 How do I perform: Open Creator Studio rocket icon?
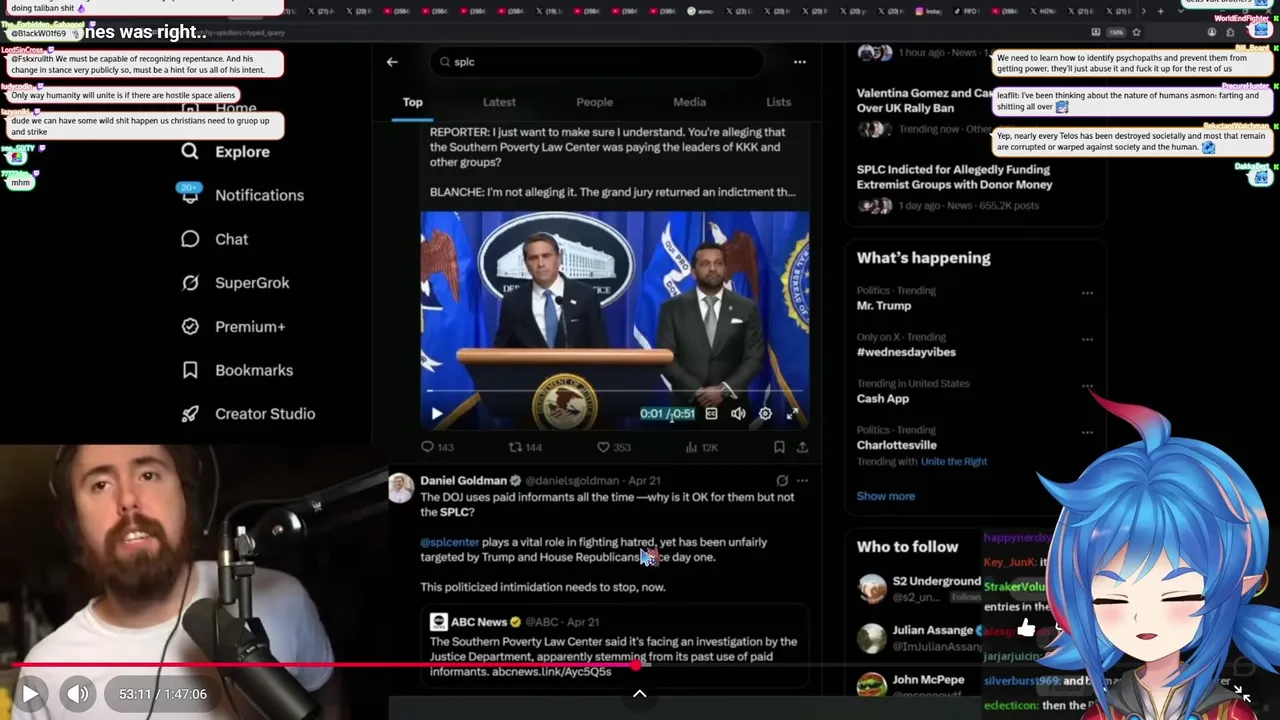190,413
